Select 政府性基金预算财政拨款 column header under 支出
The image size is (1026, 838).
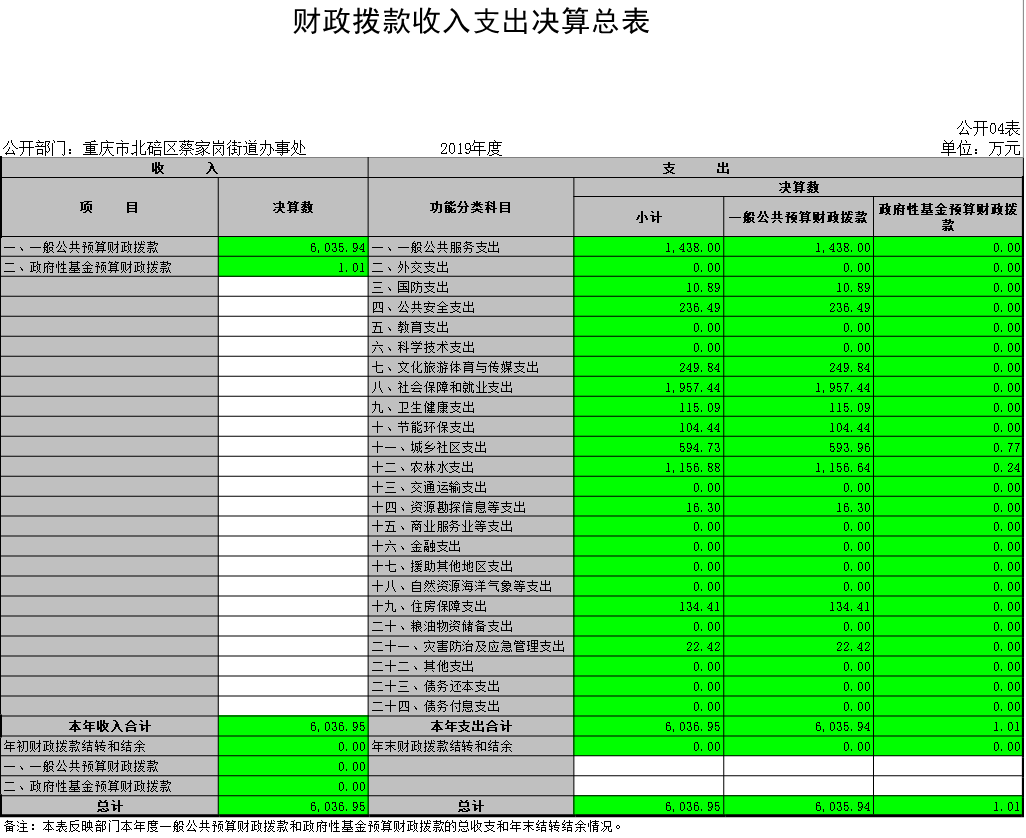coord(948,217)
